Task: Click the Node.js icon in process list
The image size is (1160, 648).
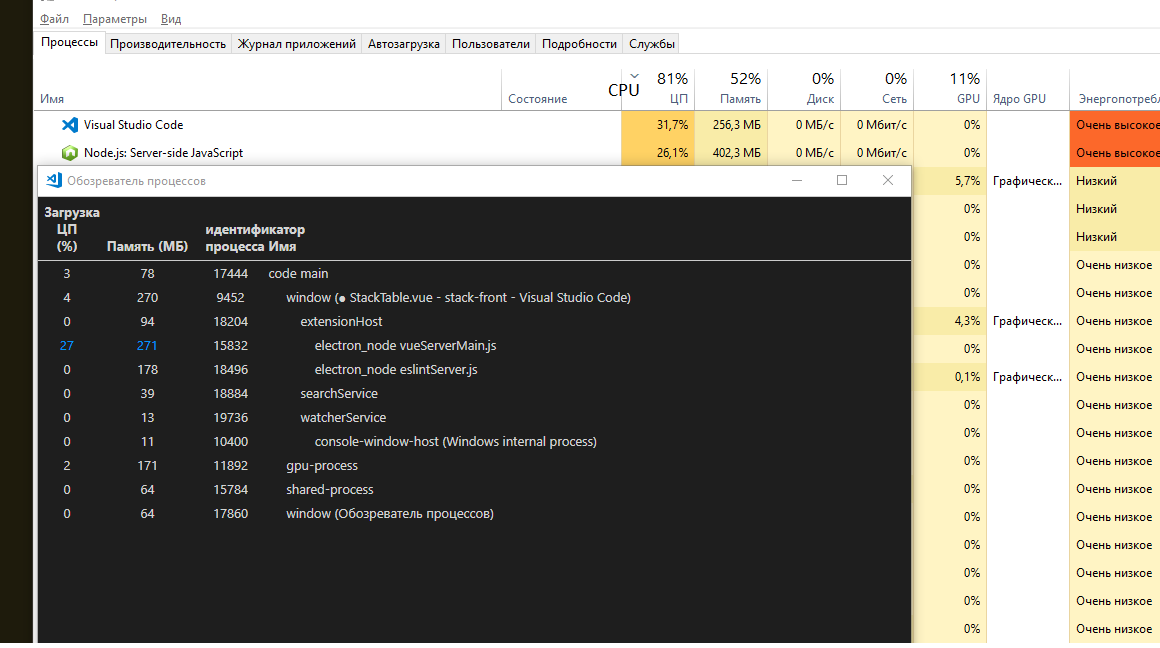Action: (69, 152)
